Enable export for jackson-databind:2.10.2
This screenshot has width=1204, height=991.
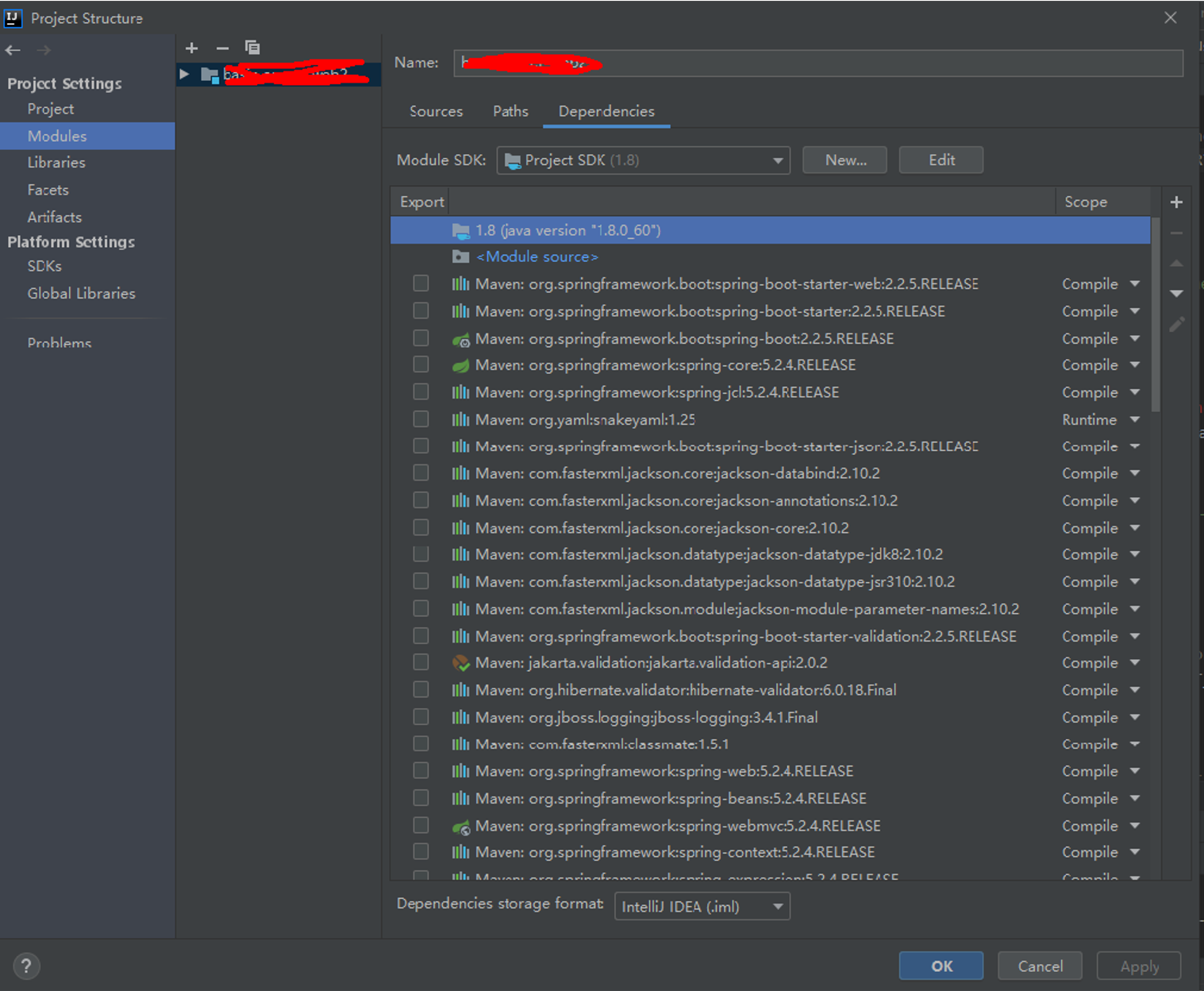421,472
